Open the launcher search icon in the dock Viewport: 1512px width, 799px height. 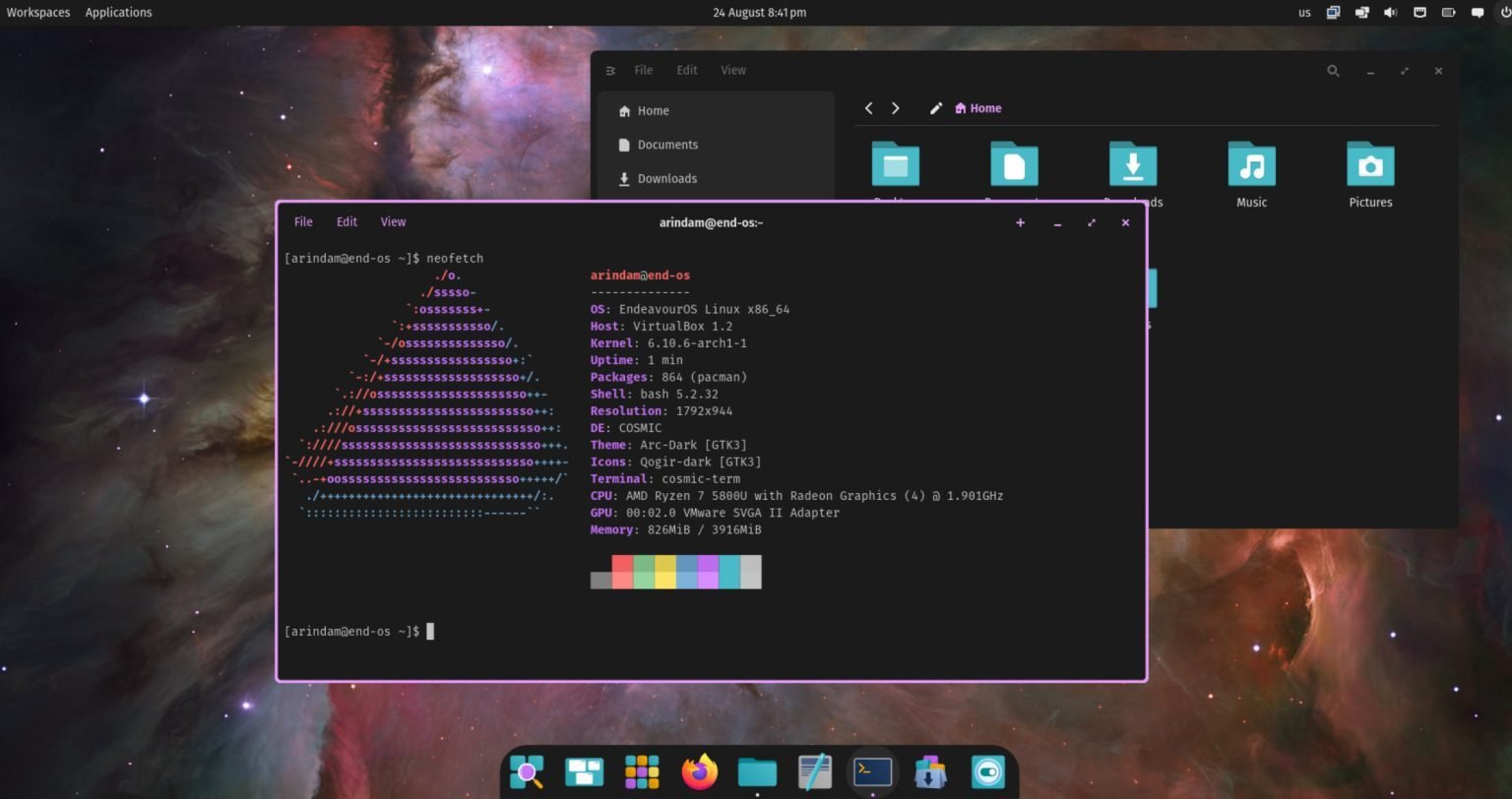[527, 772]
